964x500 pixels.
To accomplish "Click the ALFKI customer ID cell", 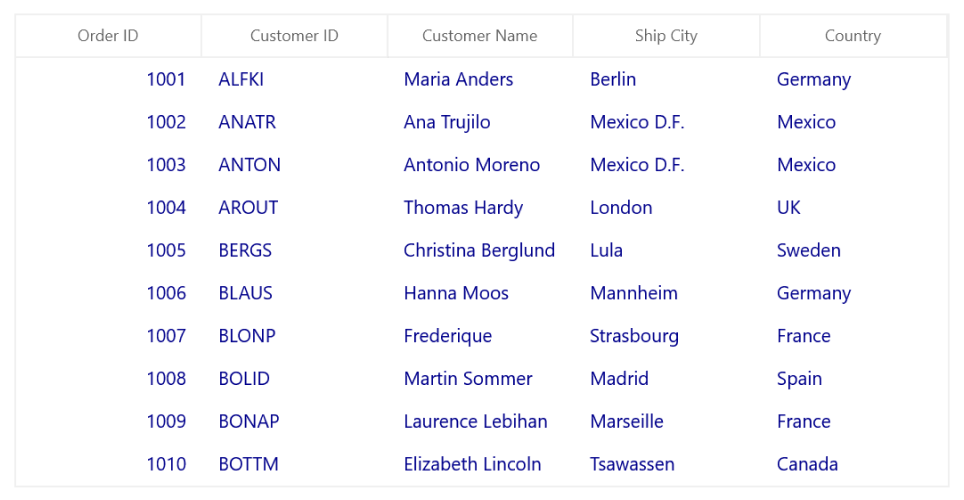I will [241, 79].
